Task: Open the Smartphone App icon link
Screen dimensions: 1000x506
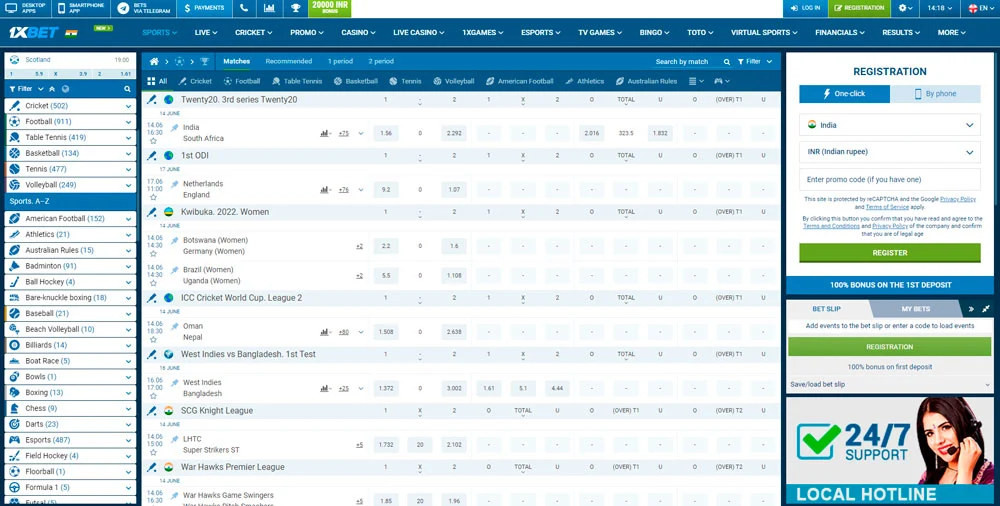Action: point(61,8)
